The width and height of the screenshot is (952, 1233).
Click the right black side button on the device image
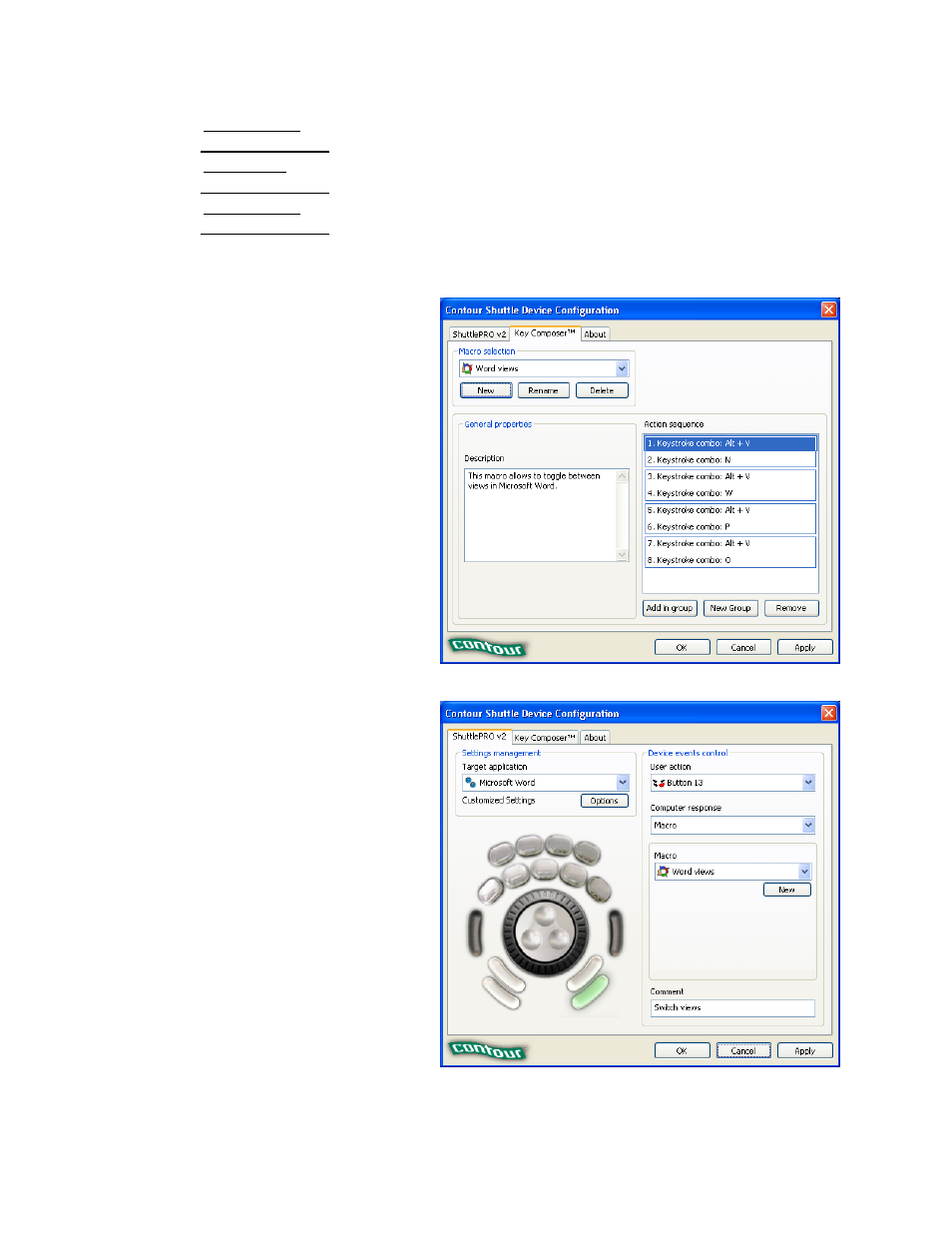click(x=615, y=931)
